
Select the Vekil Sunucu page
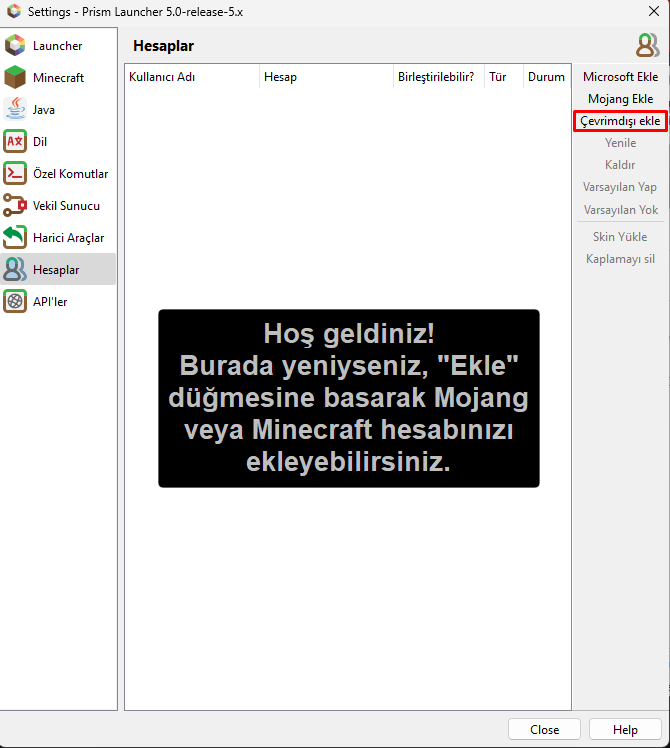[58, 206]
